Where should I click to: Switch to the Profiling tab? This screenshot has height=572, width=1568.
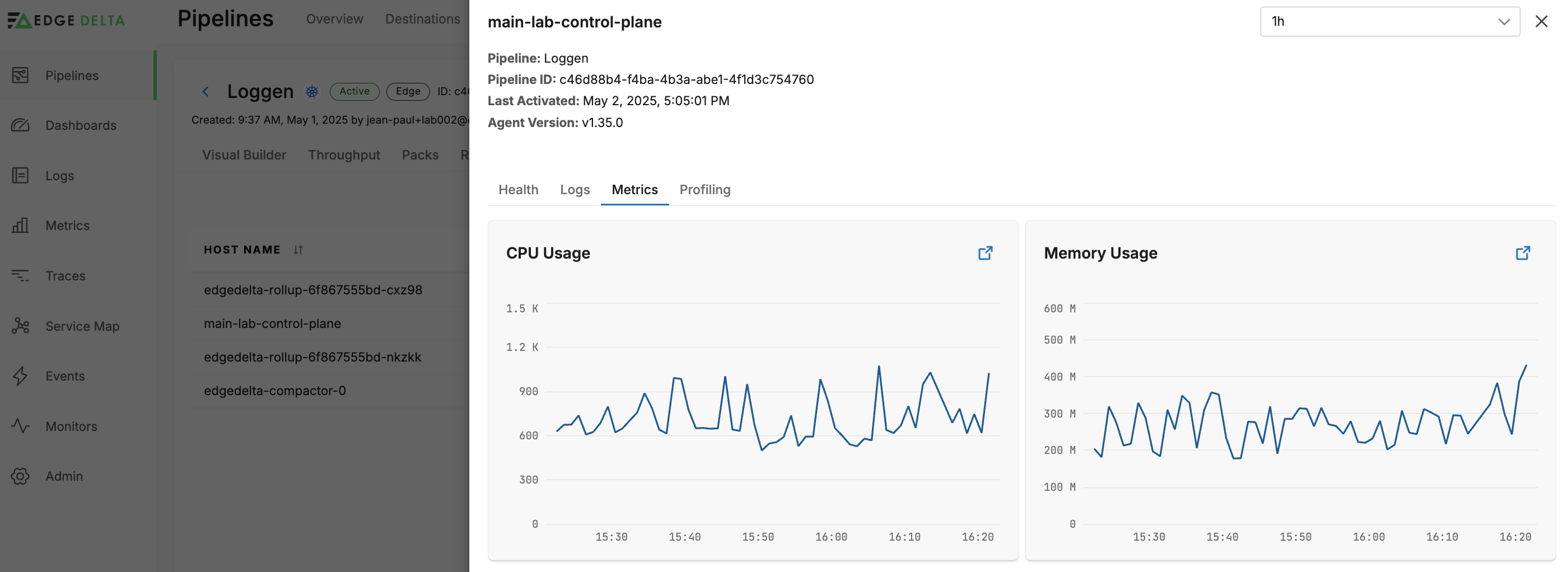point(704,190)
